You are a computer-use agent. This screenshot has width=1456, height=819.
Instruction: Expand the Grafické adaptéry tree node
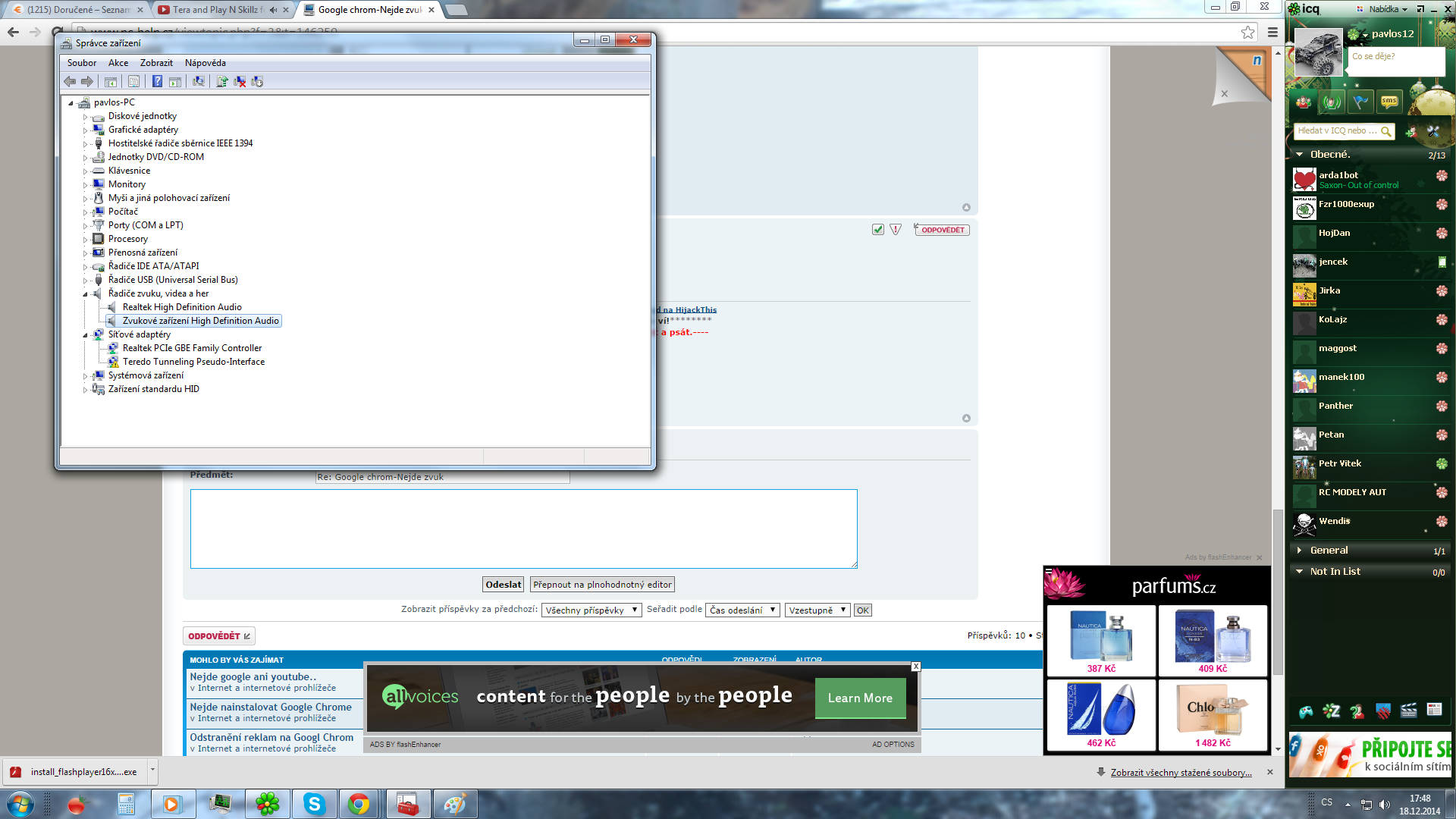coord(86,130)
